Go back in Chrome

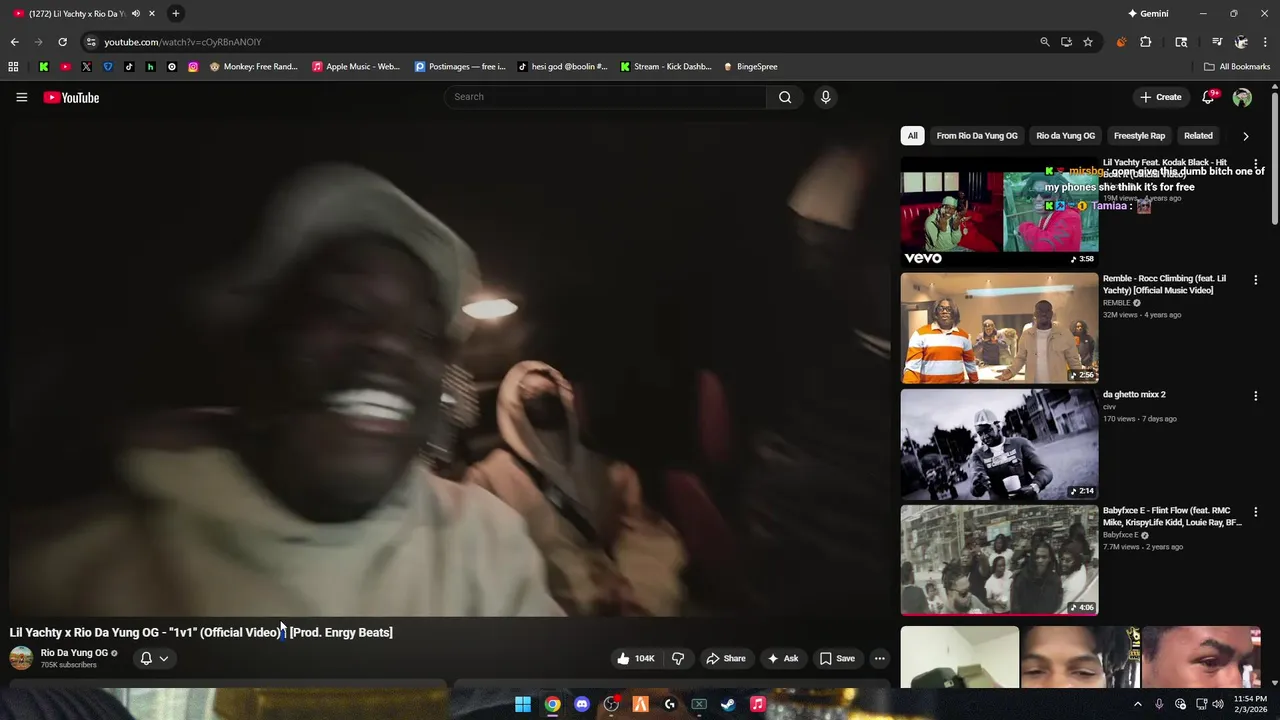coord(14,42)
